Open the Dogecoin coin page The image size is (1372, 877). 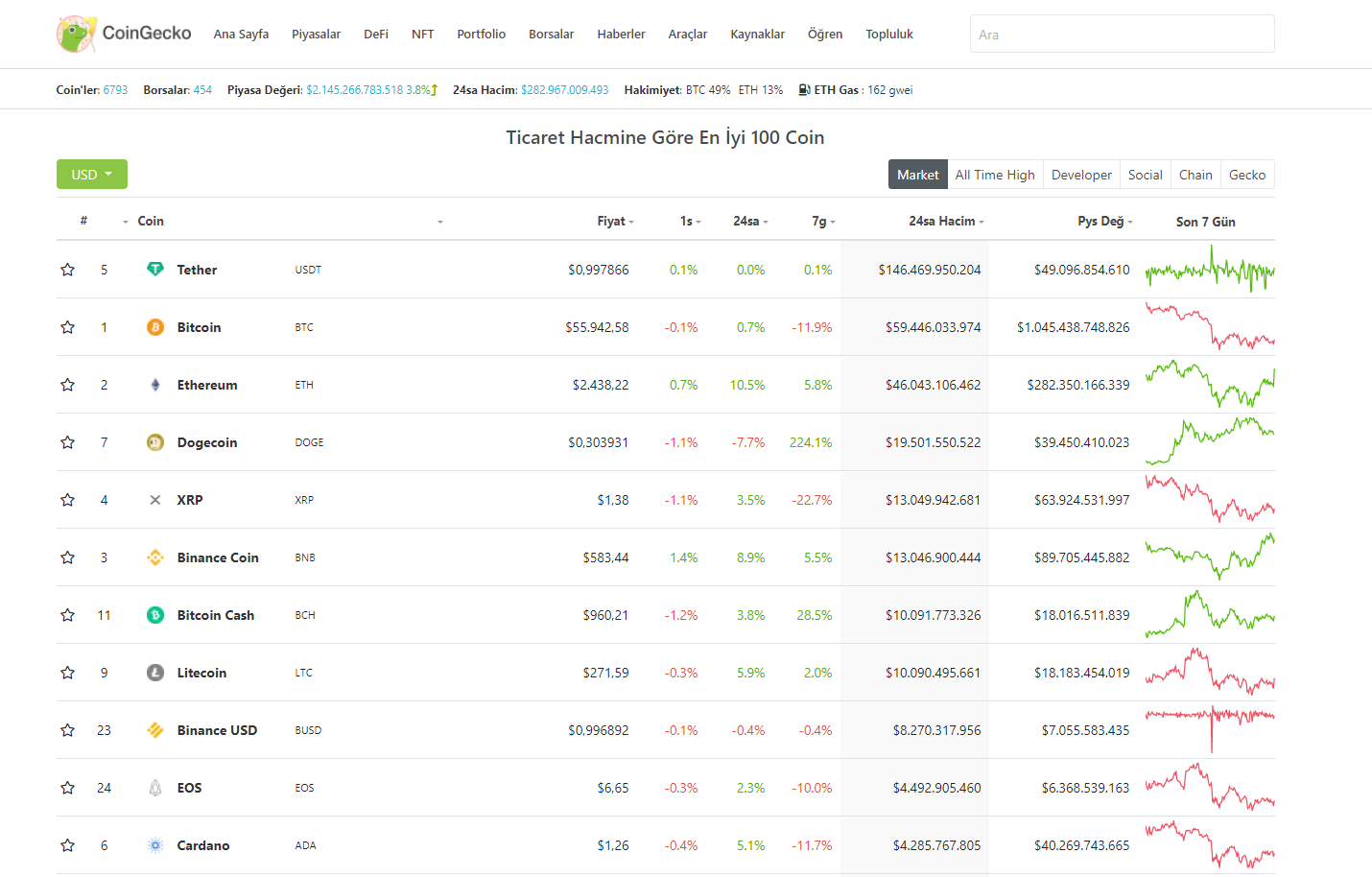pyautogui.click(x=207, y=442)
